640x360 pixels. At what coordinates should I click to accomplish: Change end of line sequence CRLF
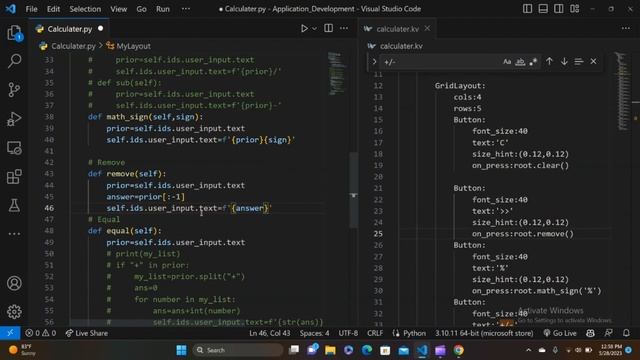pyautogui.click(x=375, y=333)
